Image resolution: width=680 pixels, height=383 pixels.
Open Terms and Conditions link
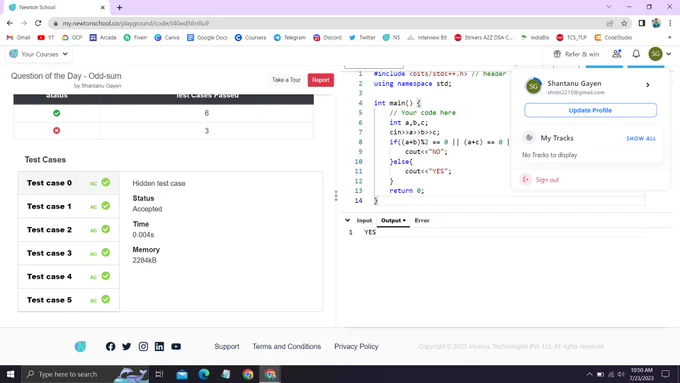point(287,347)
